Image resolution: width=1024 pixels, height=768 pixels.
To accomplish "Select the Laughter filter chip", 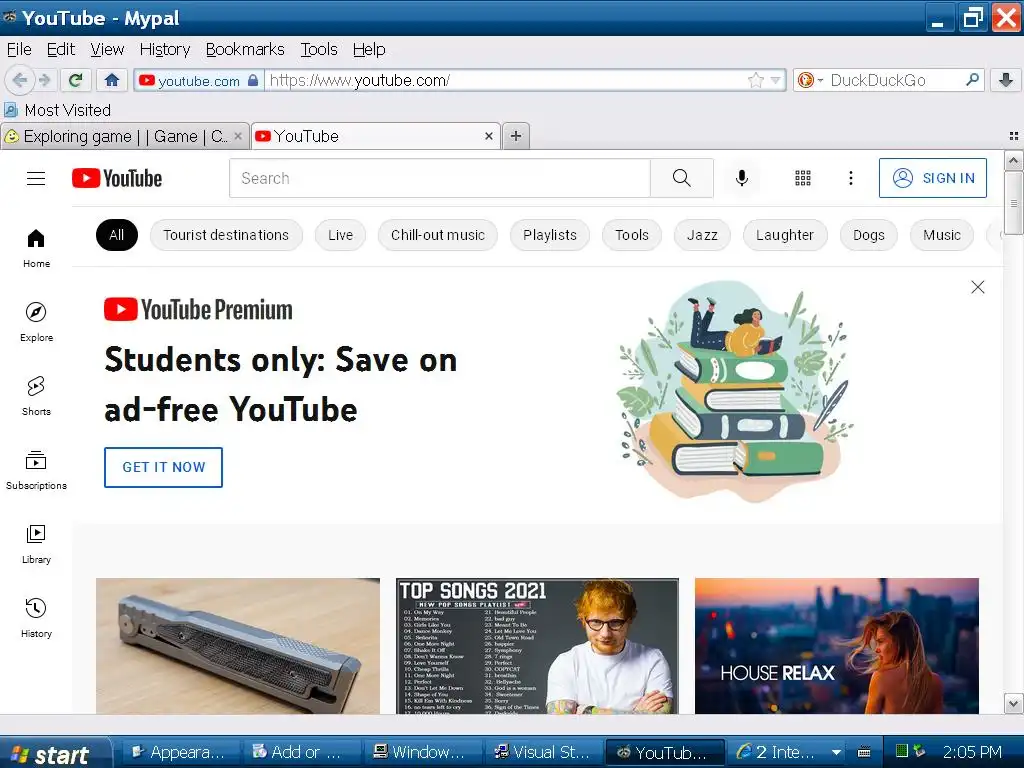I will click(x=785, y=235).
